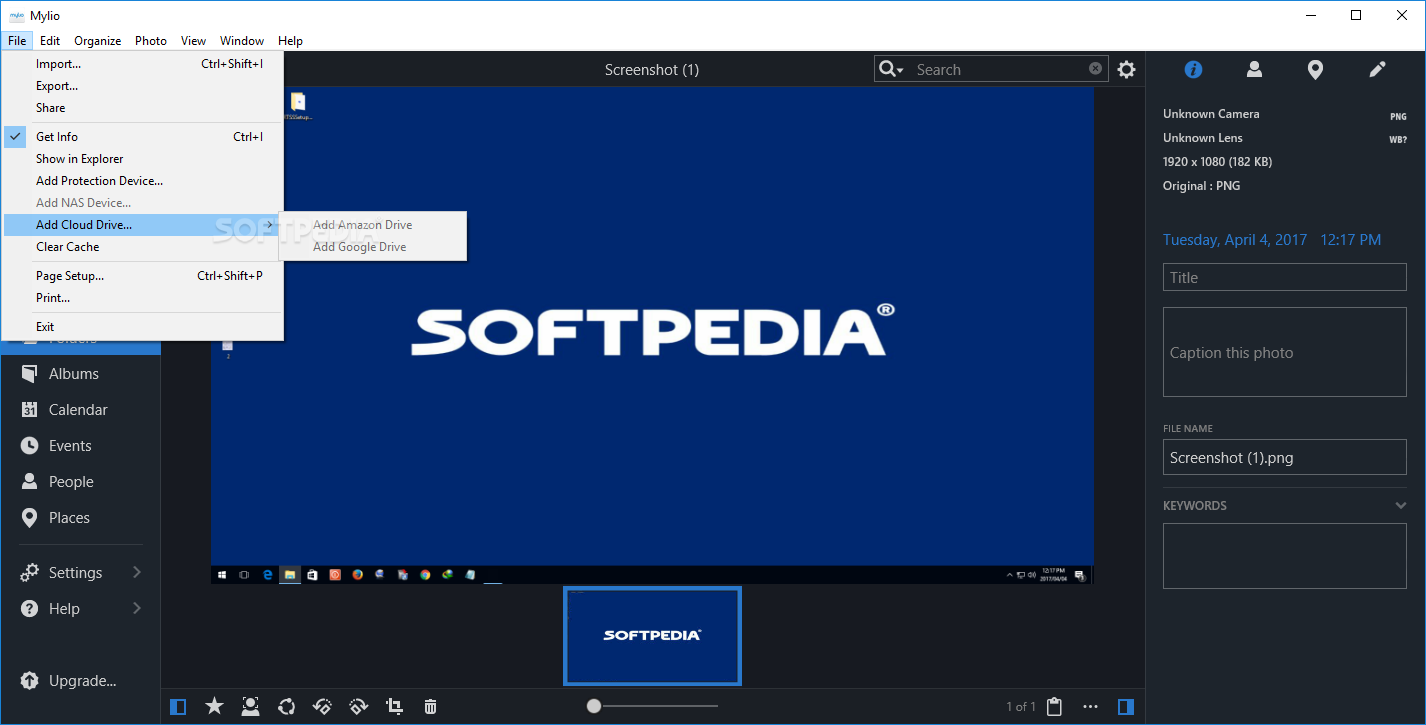Click the star rating icon
The image size is (1426, 725).
coord(214,707)
